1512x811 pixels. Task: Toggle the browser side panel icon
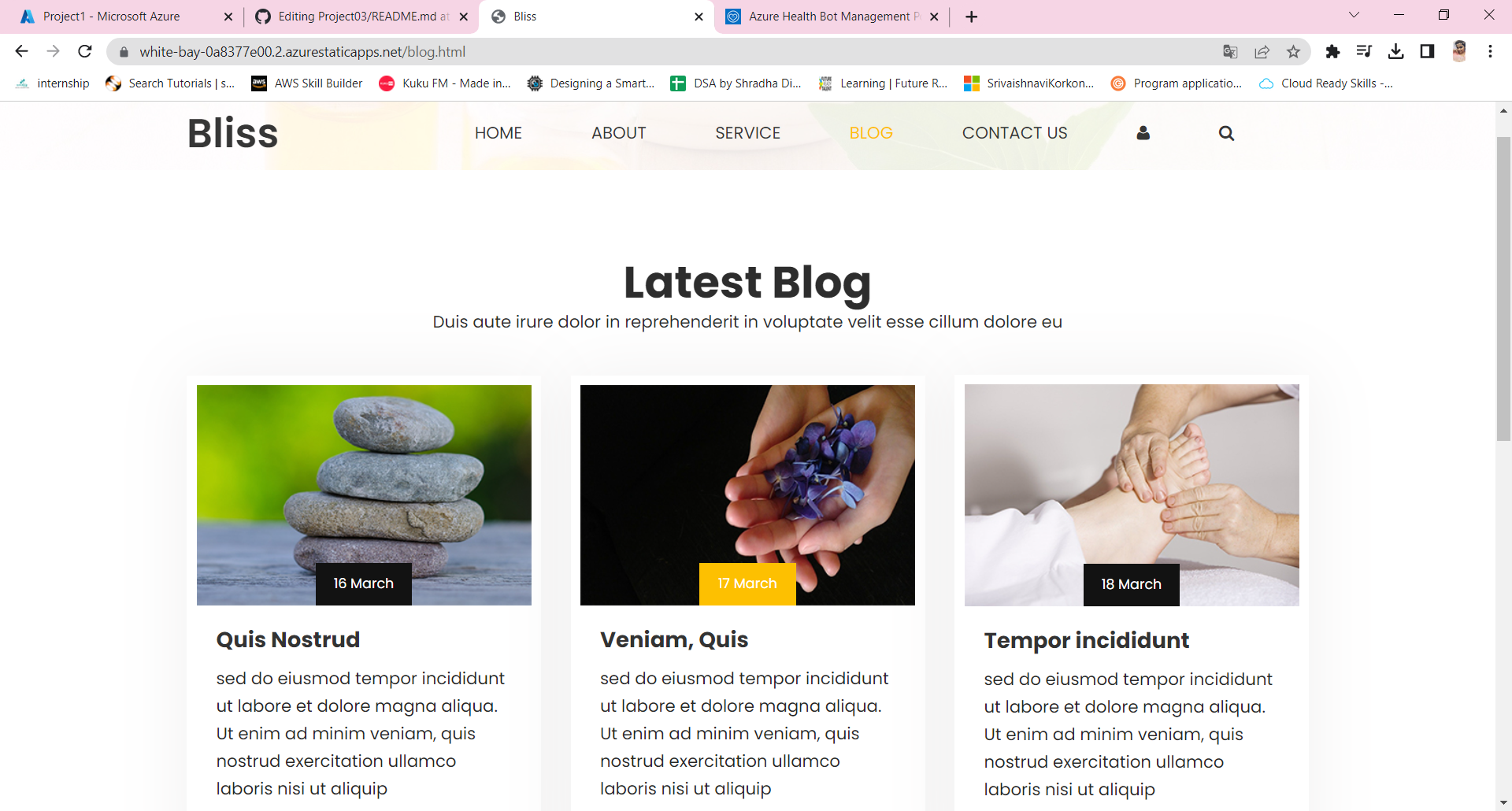(x=1427, y=51)
